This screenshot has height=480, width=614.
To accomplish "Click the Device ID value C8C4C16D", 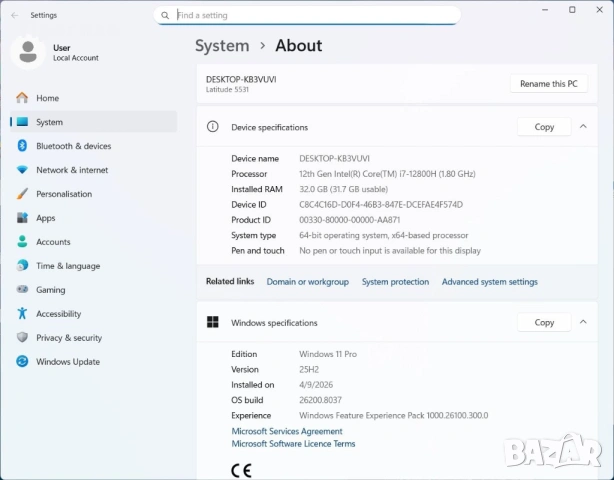I will pyautogui.click(x=381, y=204).
